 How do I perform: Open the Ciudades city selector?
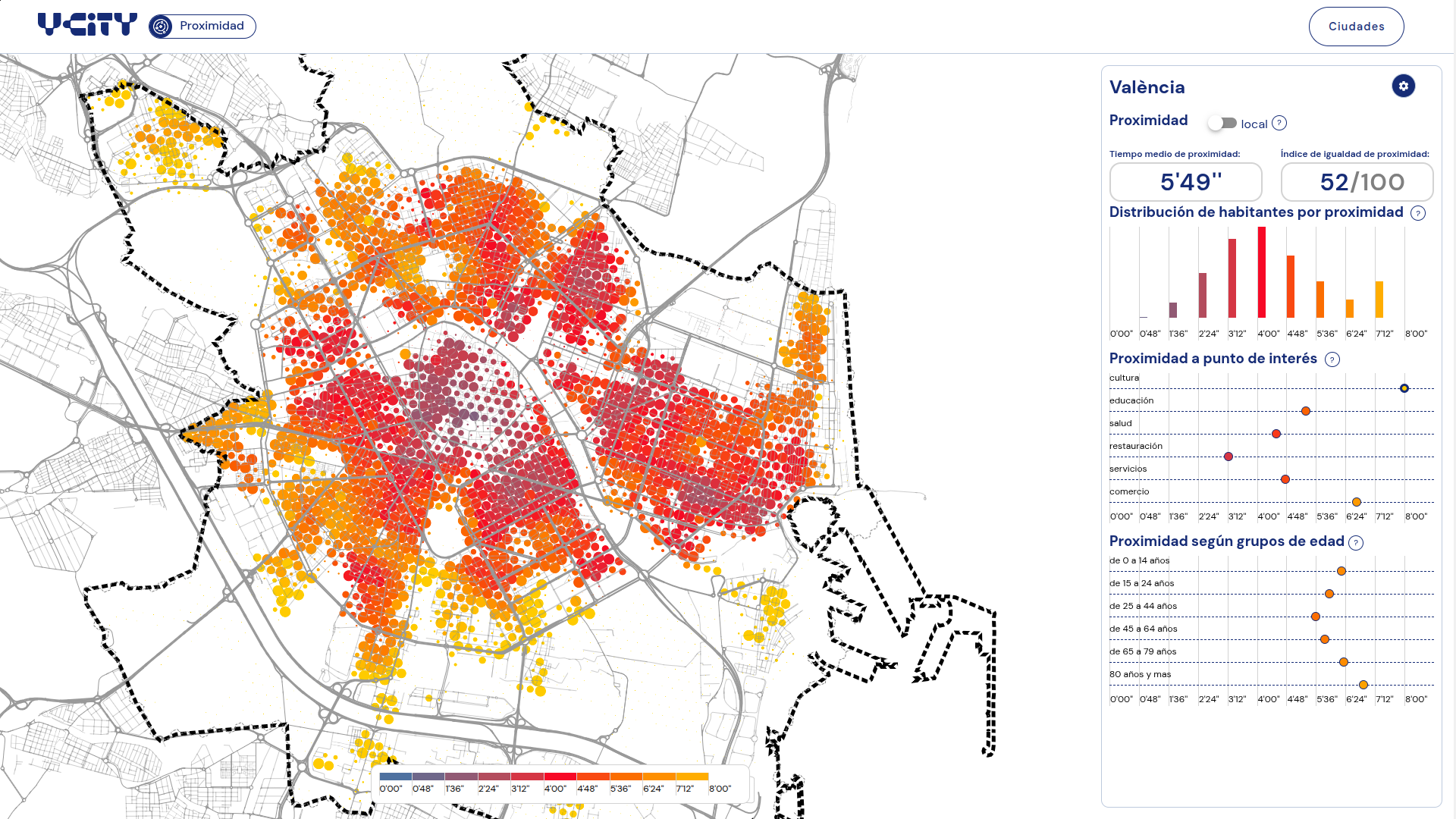coord(1356,27)
